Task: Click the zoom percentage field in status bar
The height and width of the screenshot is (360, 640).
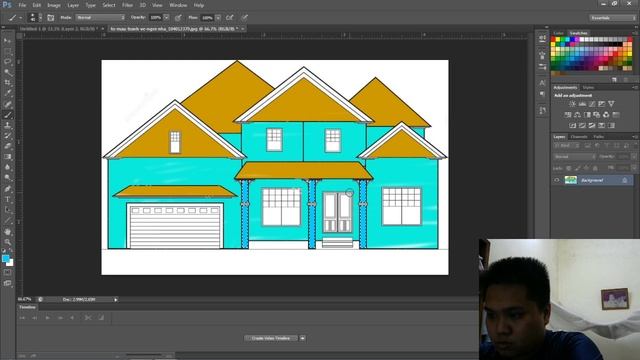Action: pos(24,299)
